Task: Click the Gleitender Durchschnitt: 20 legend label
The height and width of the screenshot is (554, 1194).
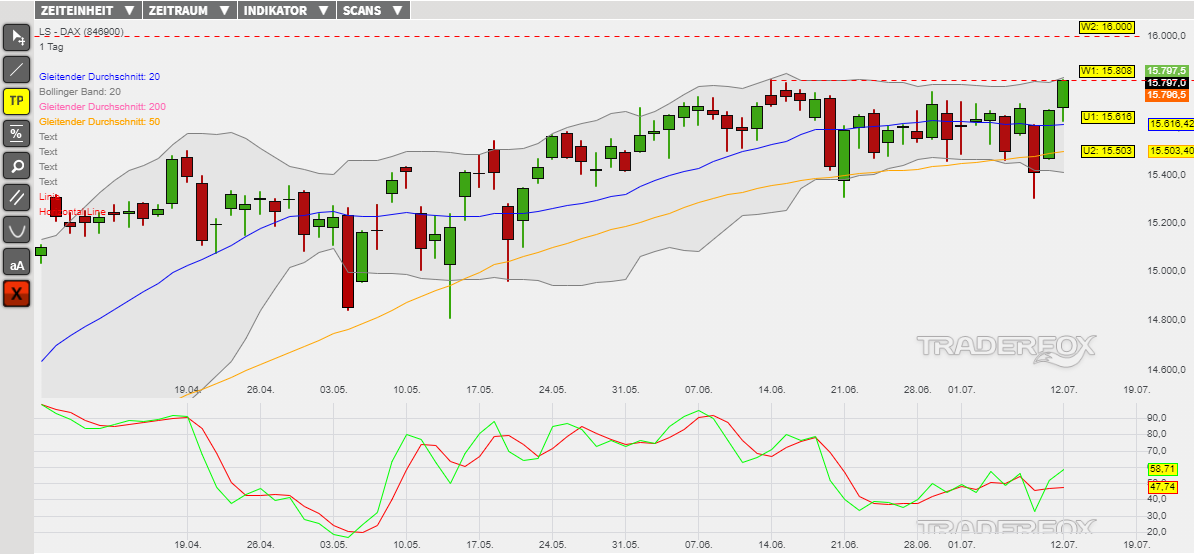Action: pos(99,77)
